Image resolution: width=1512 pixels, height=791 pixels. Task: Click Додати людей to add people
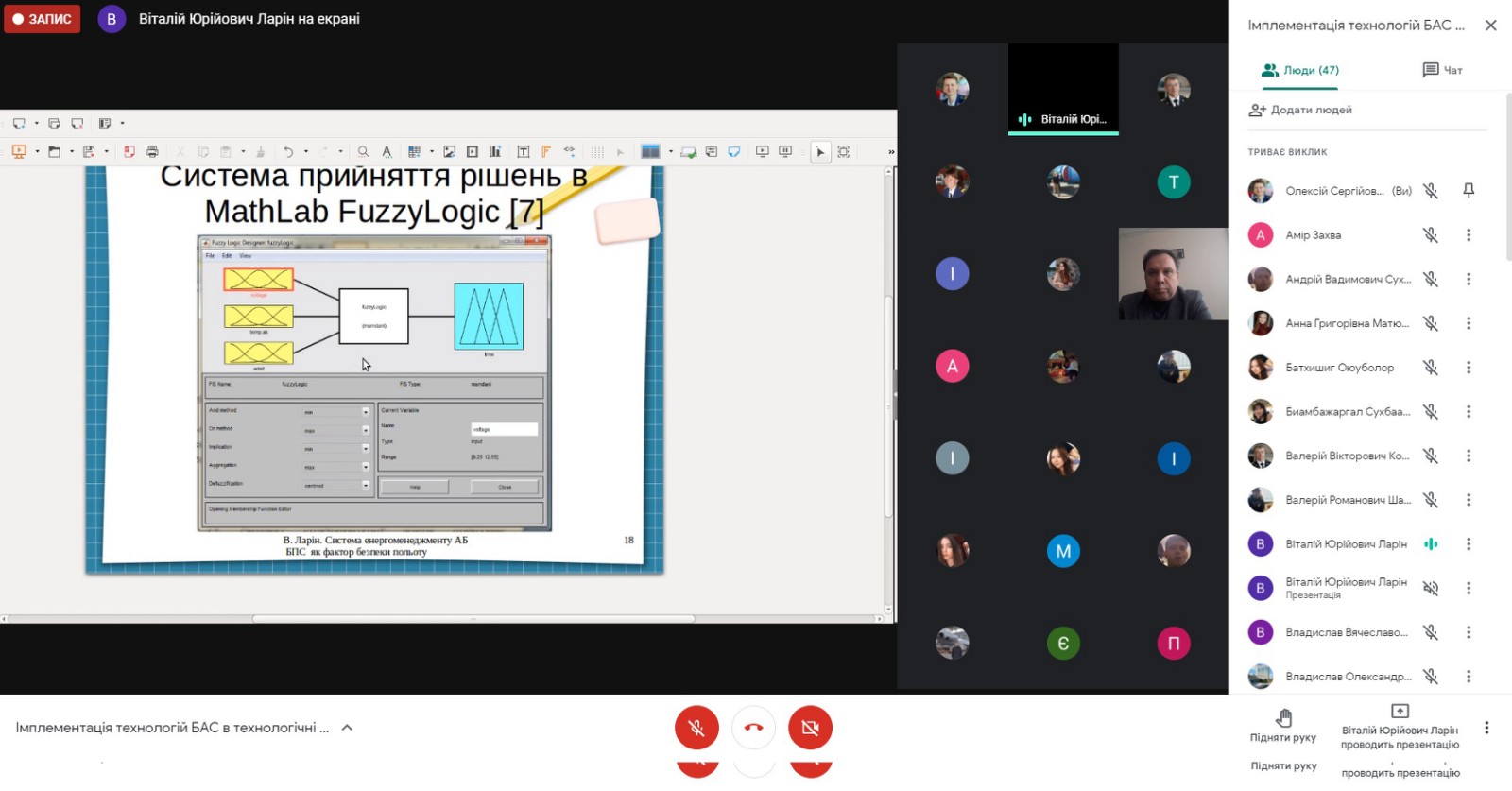1300,110
